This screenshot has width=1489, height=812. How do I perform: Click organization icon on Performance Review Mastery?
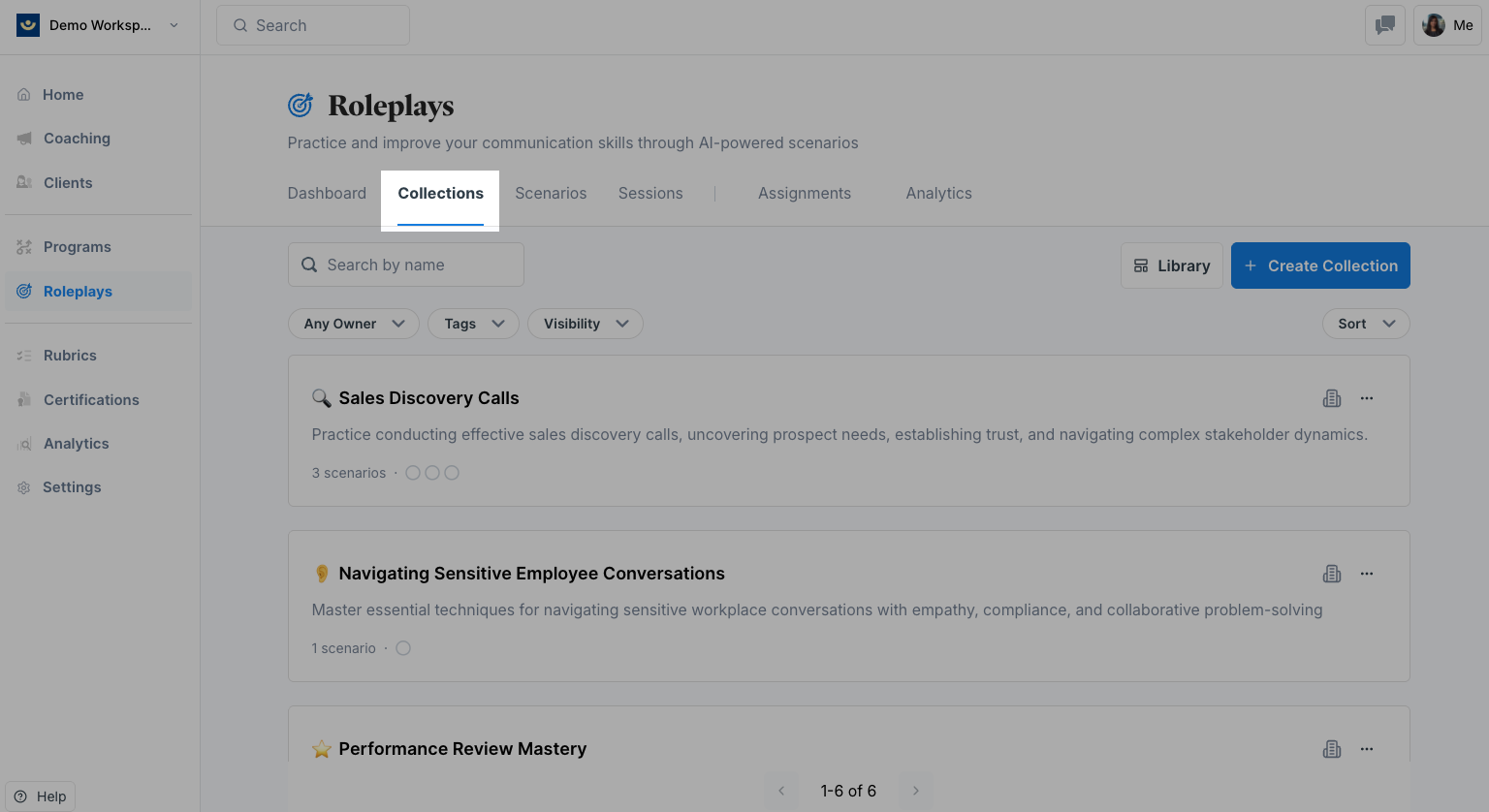(x=1332, y=749)
